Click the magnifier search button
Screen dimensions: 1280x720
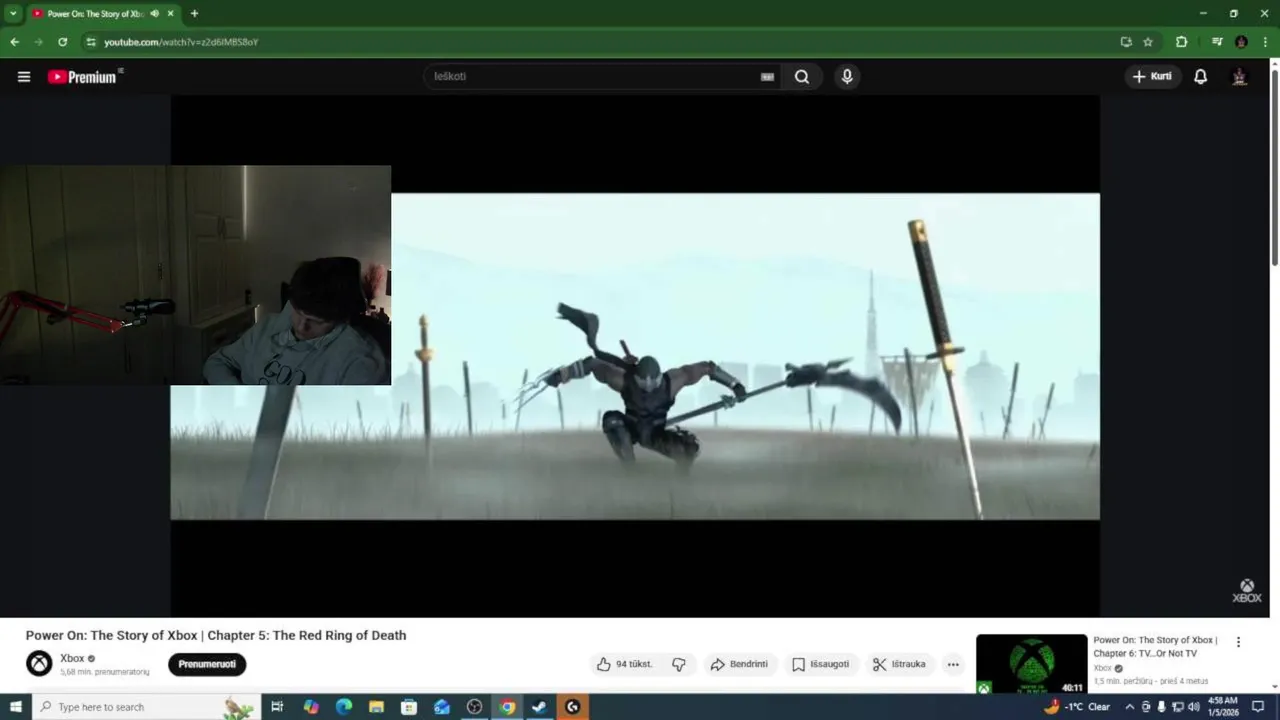pos(802,77)
